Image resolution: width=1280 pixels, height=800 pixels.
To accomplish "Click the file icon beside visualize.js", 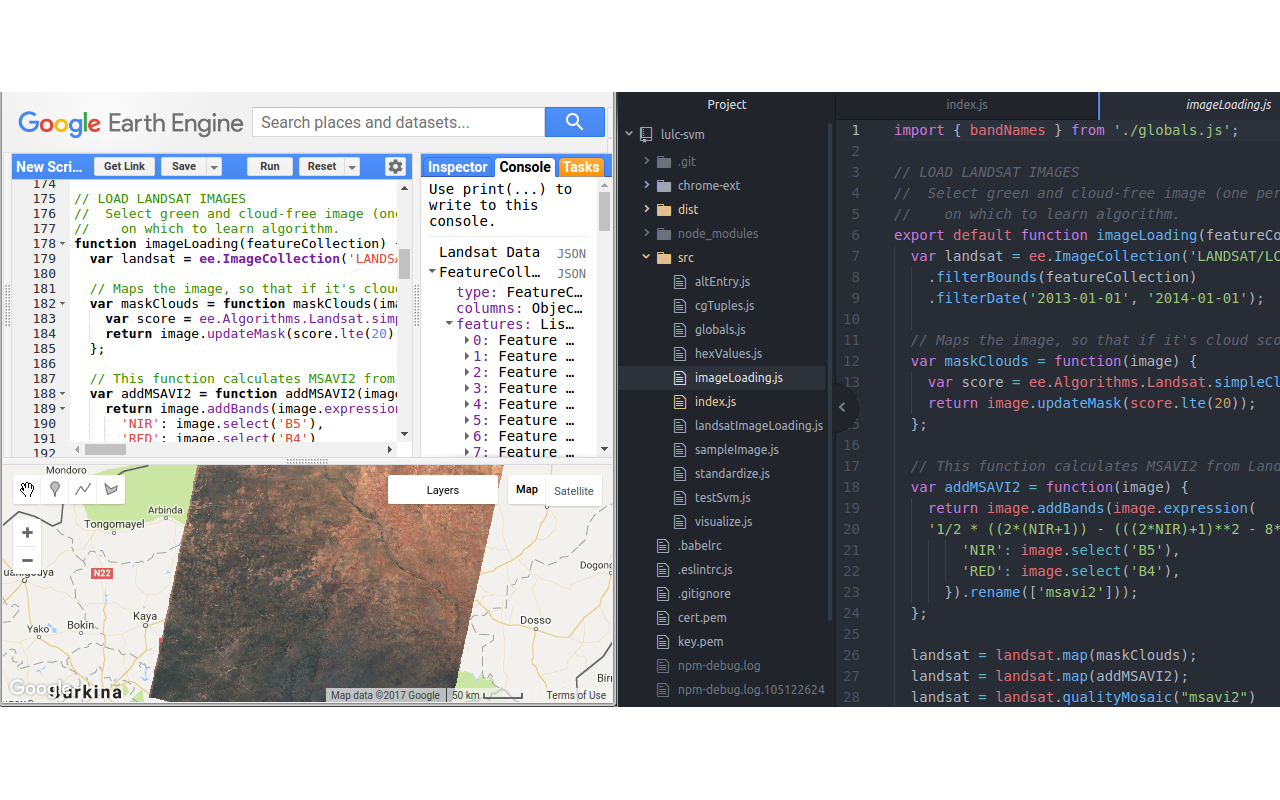I will pyautogui.click(x=682, y=522).
